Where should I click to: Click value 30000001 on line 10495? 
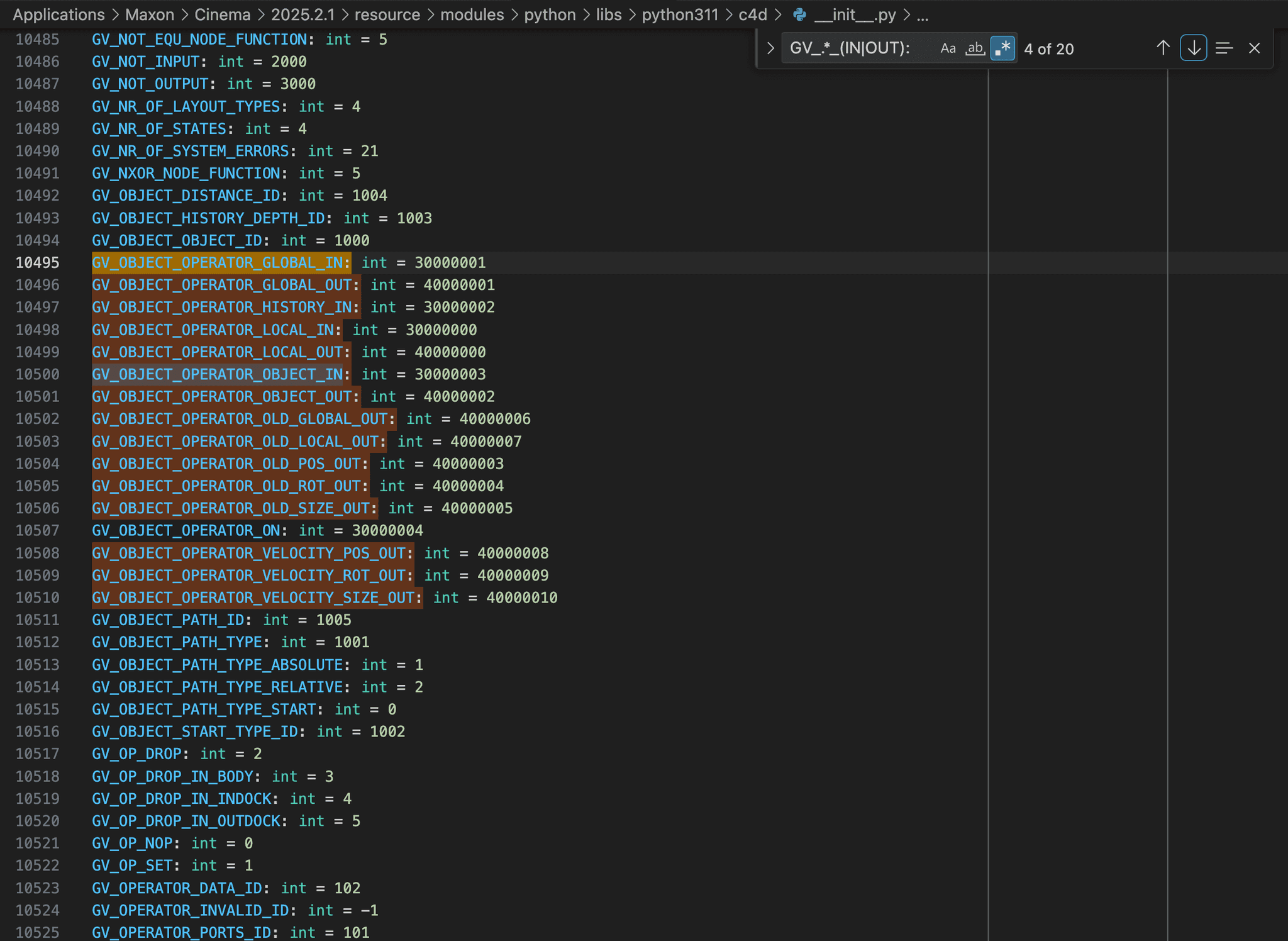pos(450,262)
